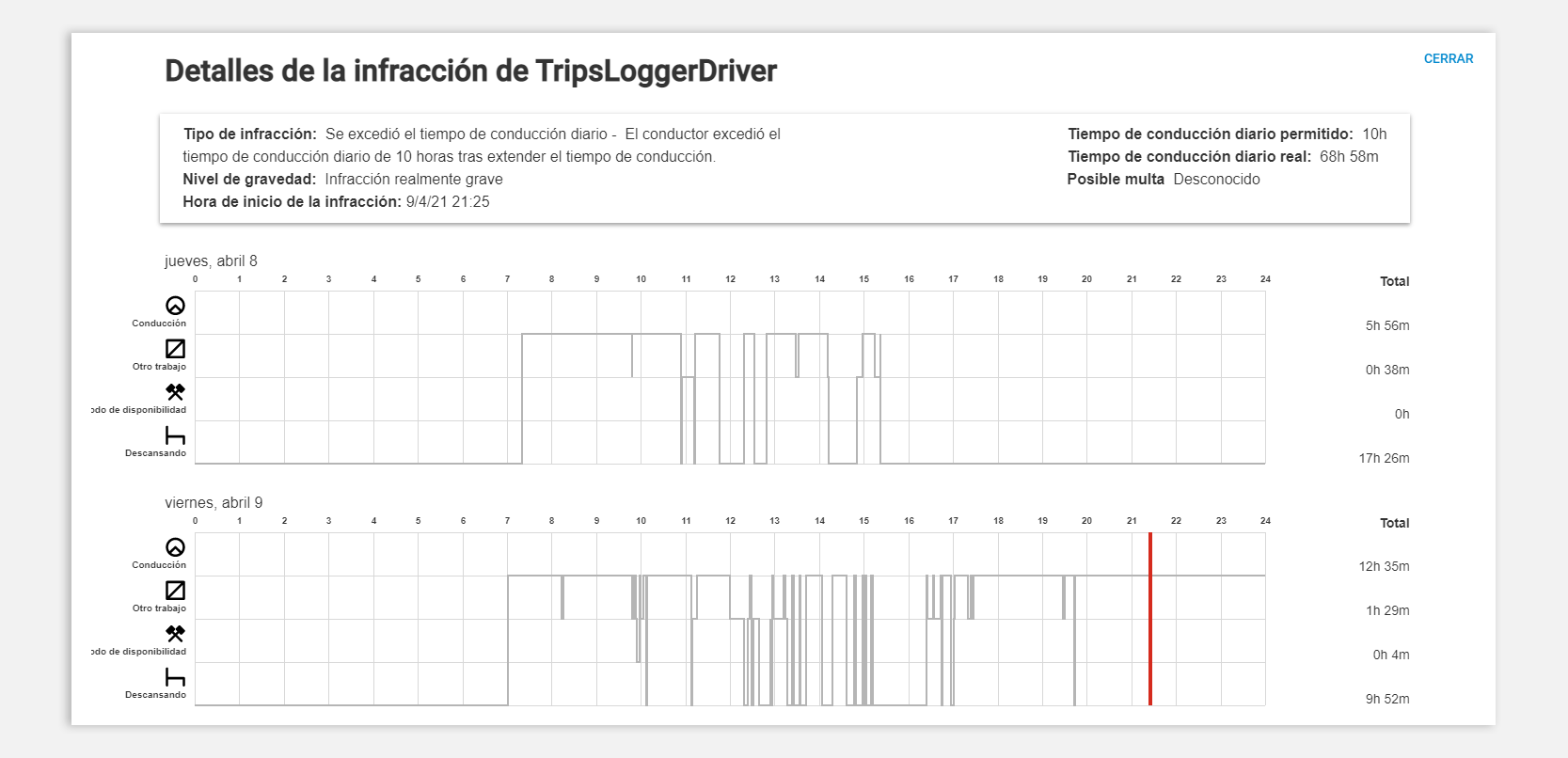Click the '17h 26m' rest total for jueves

[x=1384, y=458]
